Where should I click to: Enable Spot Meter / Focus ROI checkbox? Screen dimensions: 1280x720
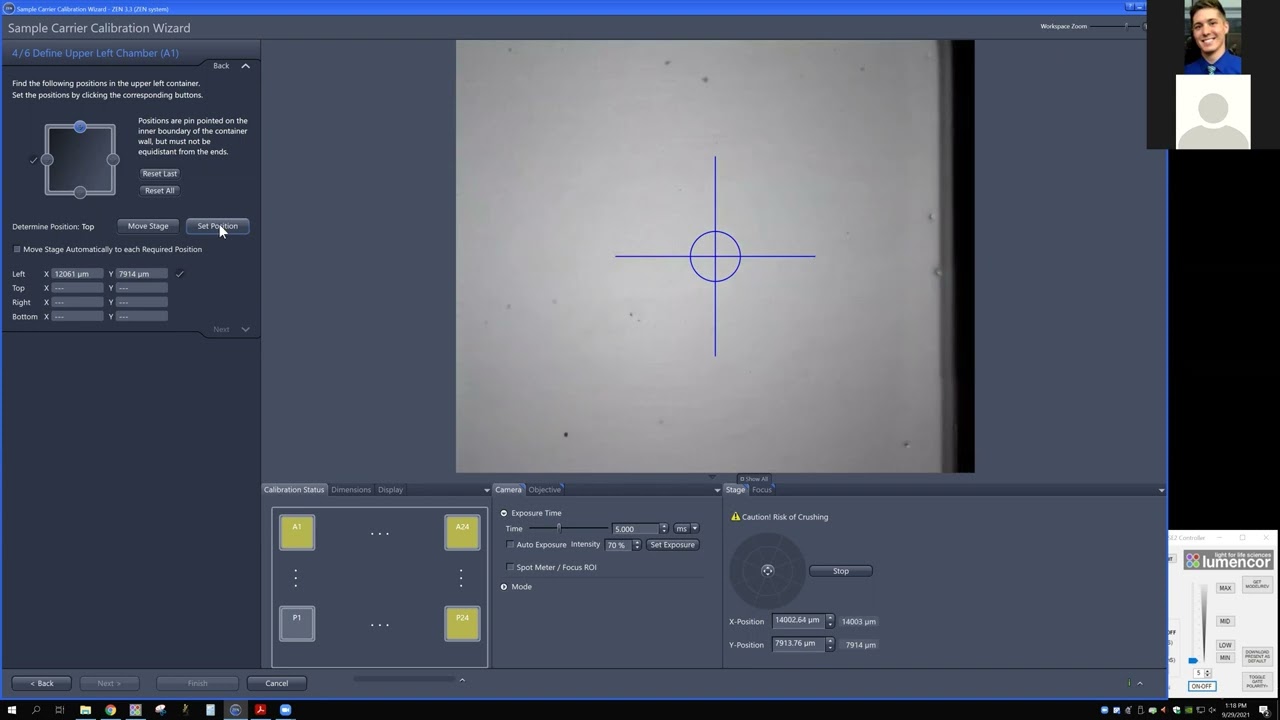tap(510, 567)
